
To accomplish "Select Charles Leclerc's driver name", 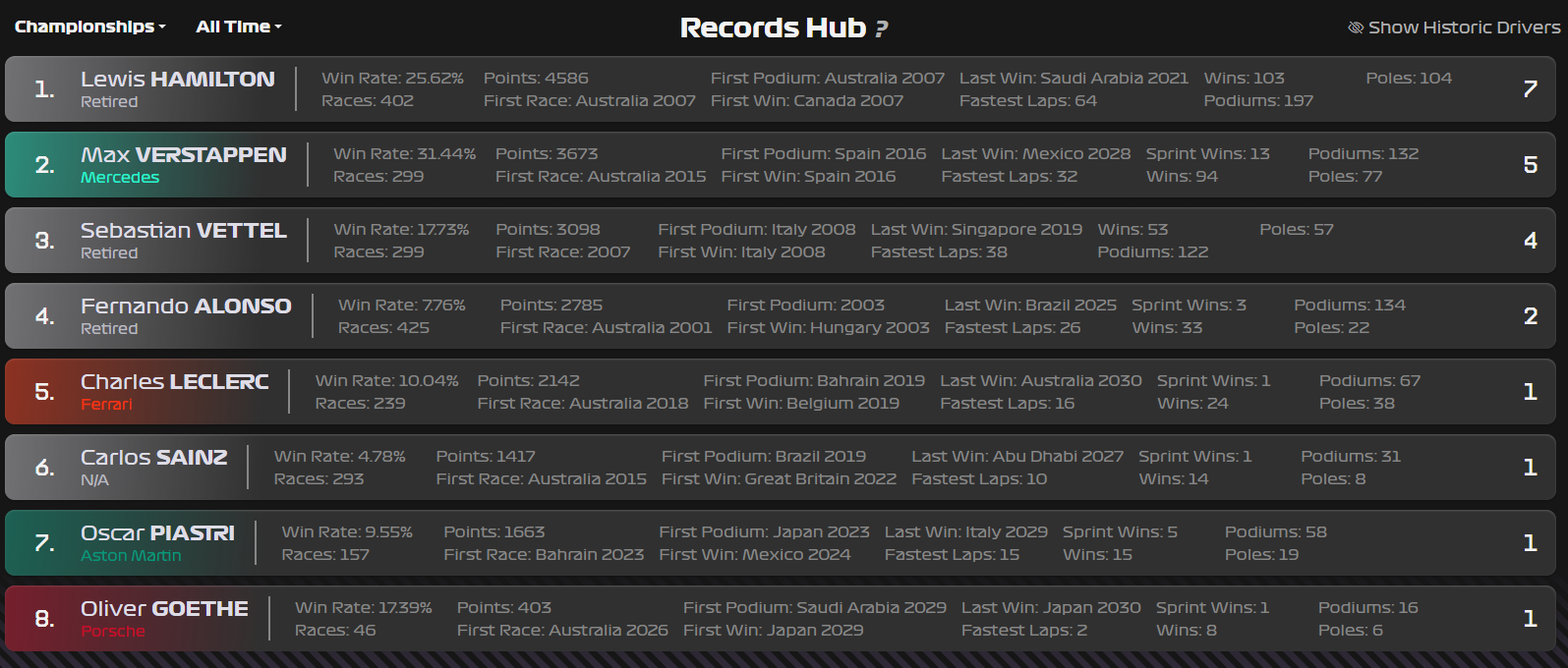I will click(174, 382).
